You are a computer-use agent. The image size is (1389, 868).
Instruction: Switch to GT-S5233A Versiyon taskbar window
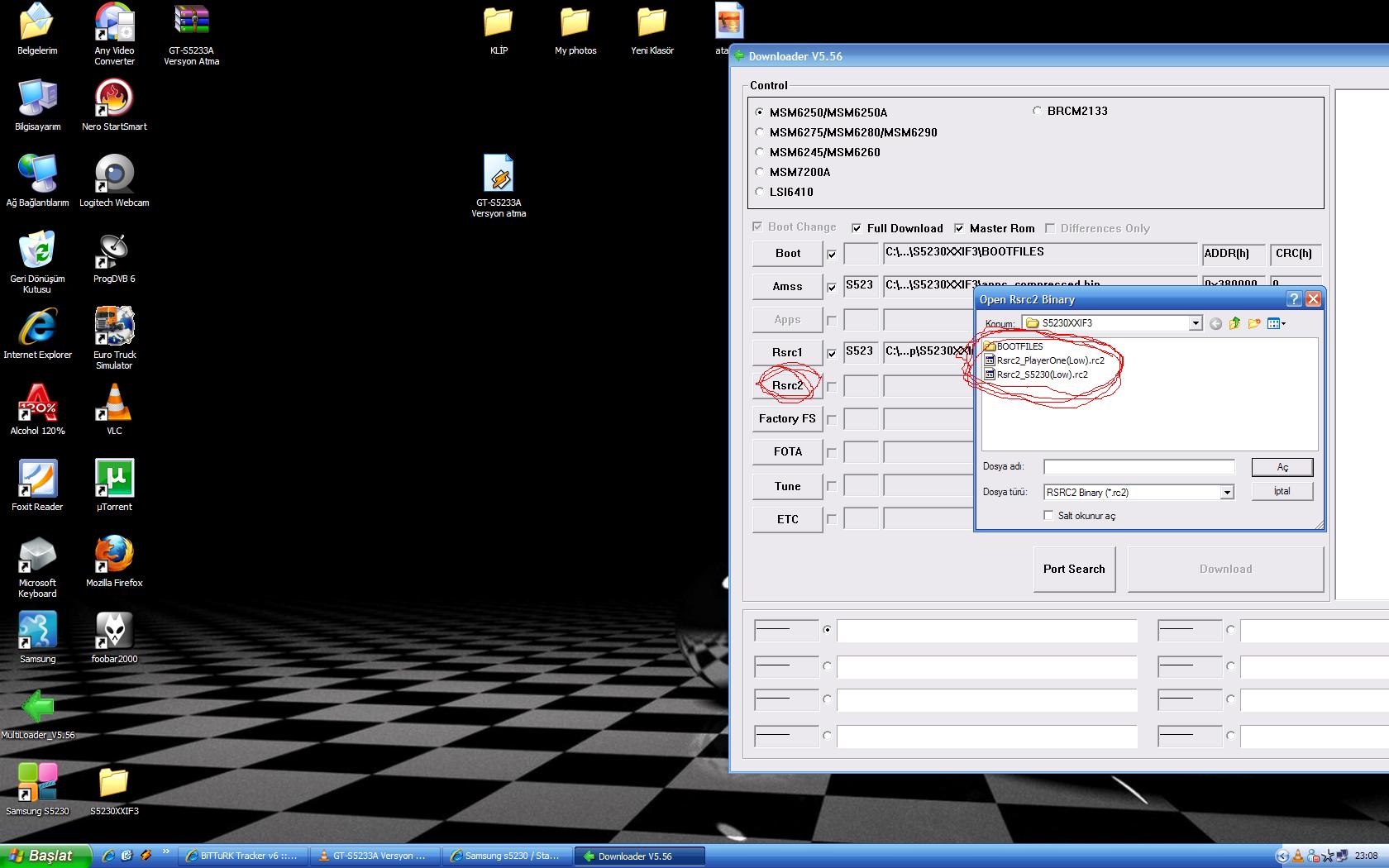pyautogui.click(x=376, y=856)
